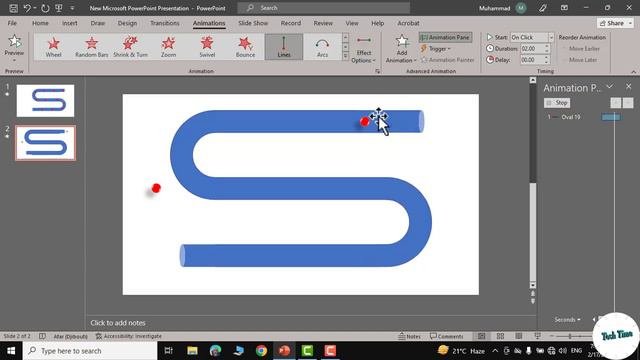
Task: Increase Duration with up spinner
Action: tap(547, 46)
